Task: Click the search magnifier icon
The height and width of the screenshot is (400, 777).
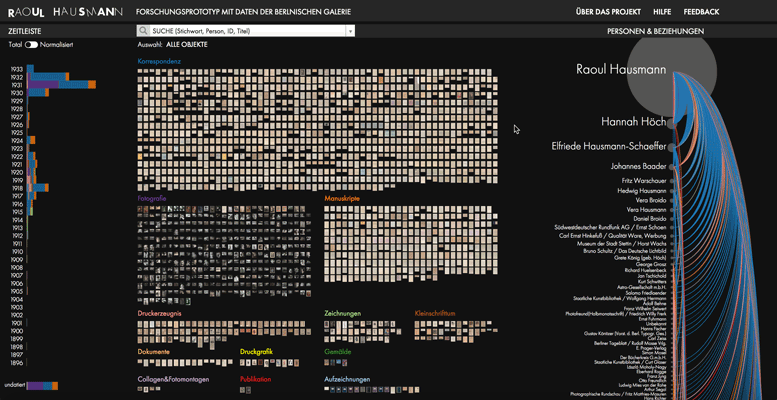Action: click(144, 31)
